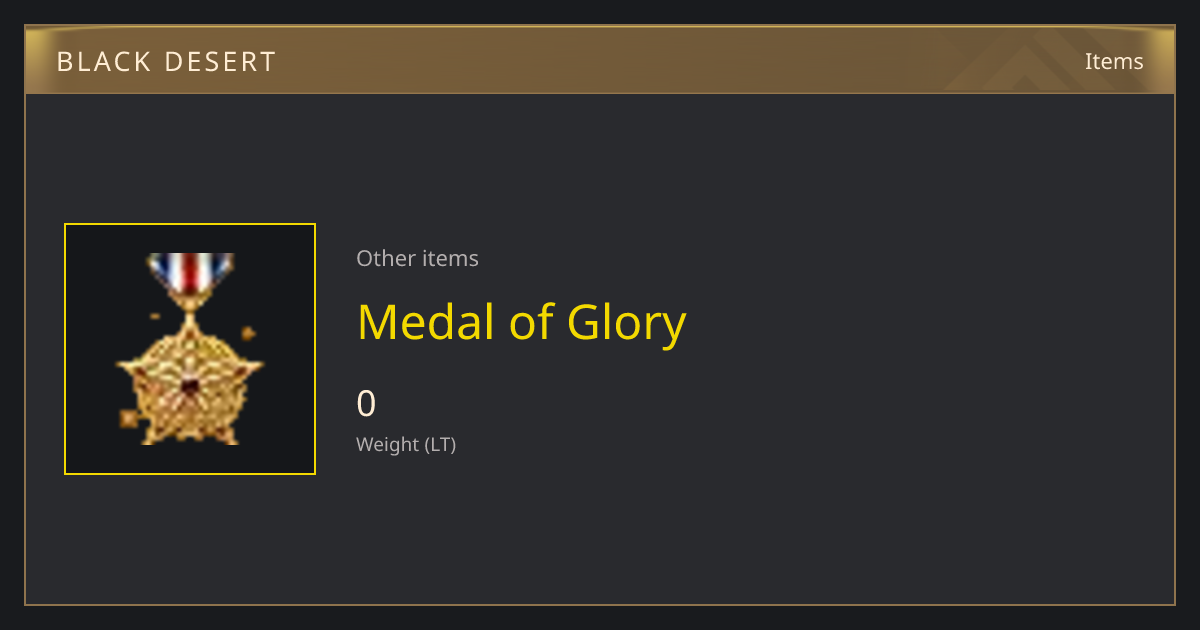
Task: Click the word Glory in the item name
Action: click(626, 323)
